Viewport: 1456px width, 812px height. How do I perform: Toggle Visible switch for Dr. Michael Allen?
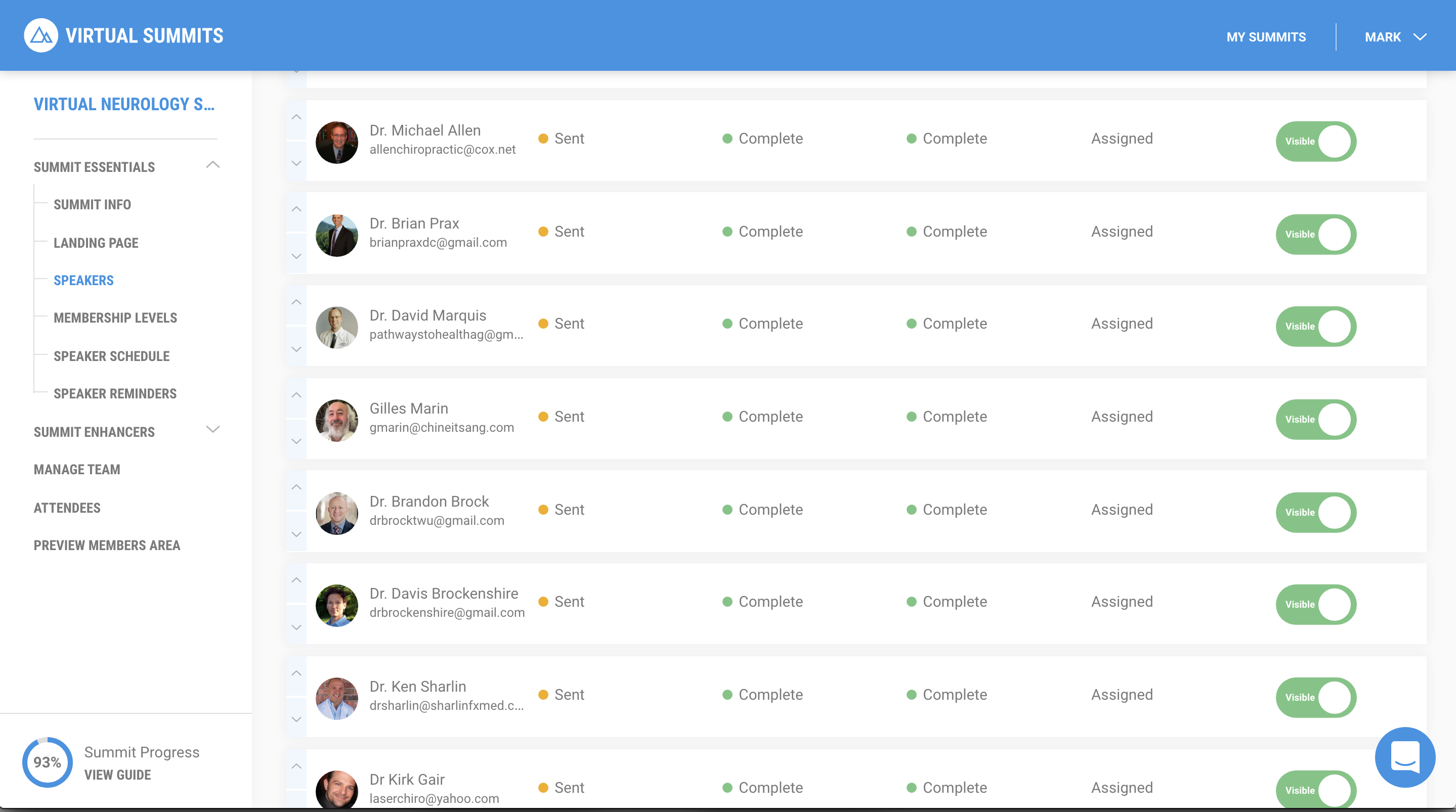coord(1315,141)
